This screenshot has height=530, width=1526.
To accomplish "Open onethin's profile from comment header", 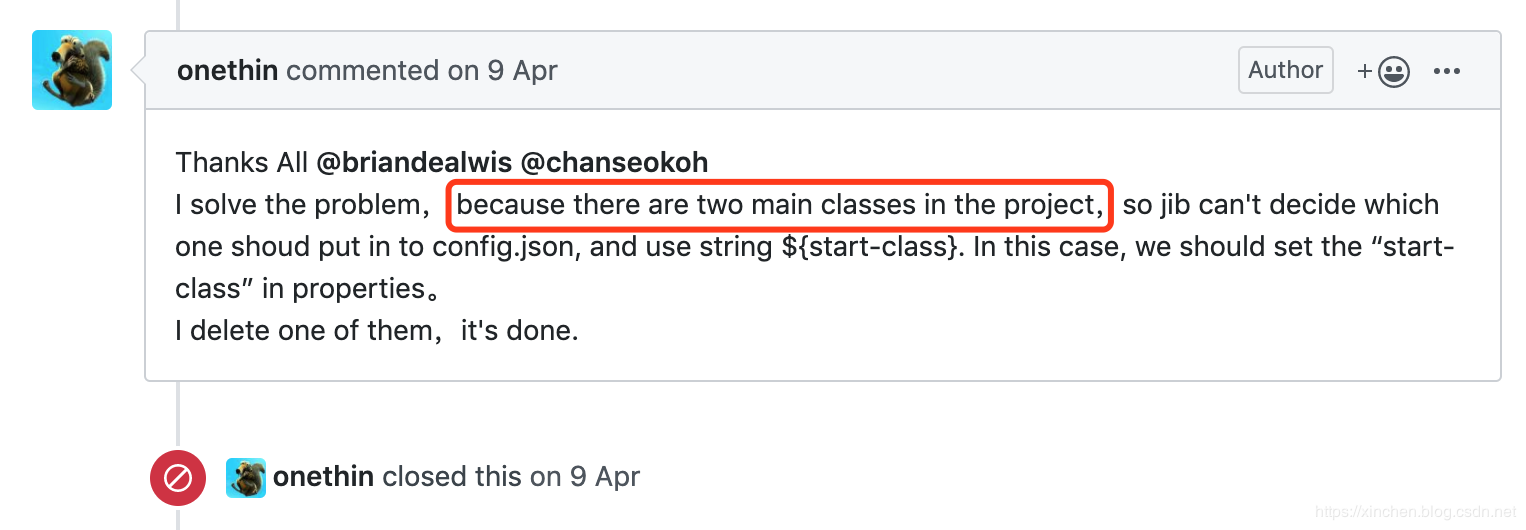I will [227, 71].
